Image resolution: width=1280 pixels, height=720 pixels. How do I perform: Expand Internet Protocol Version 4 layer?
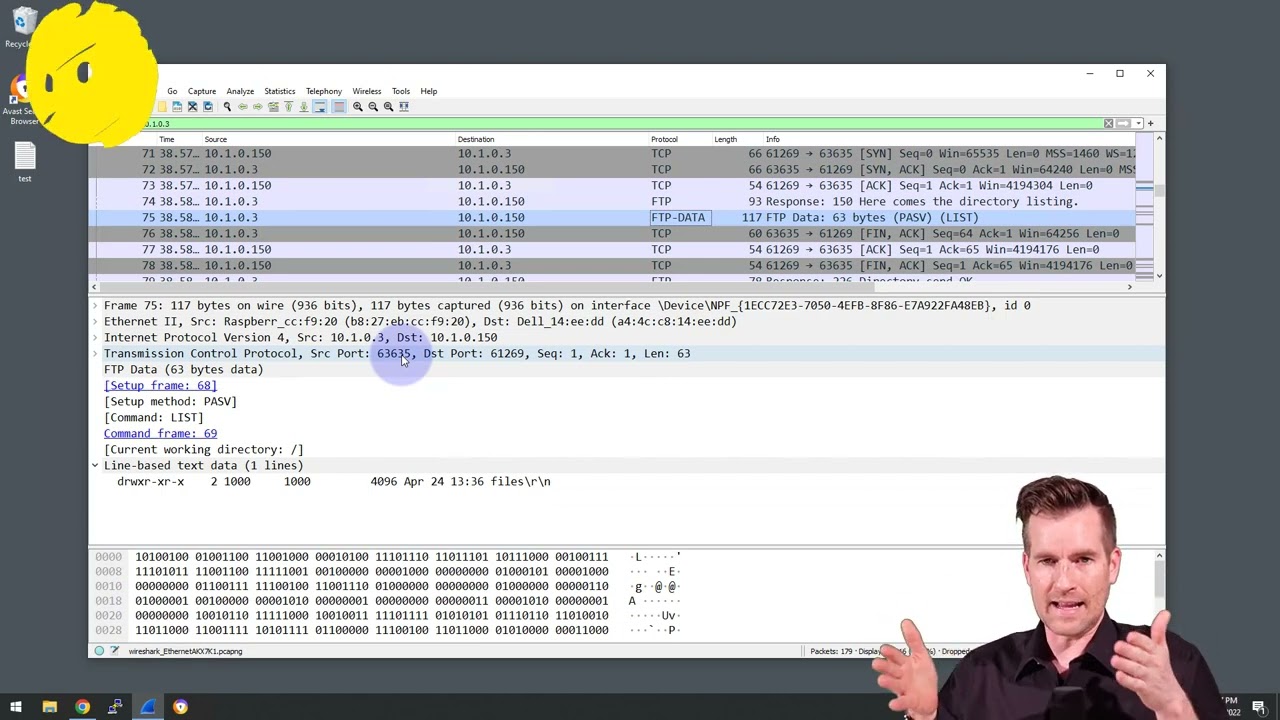click(x=95, y=338)
